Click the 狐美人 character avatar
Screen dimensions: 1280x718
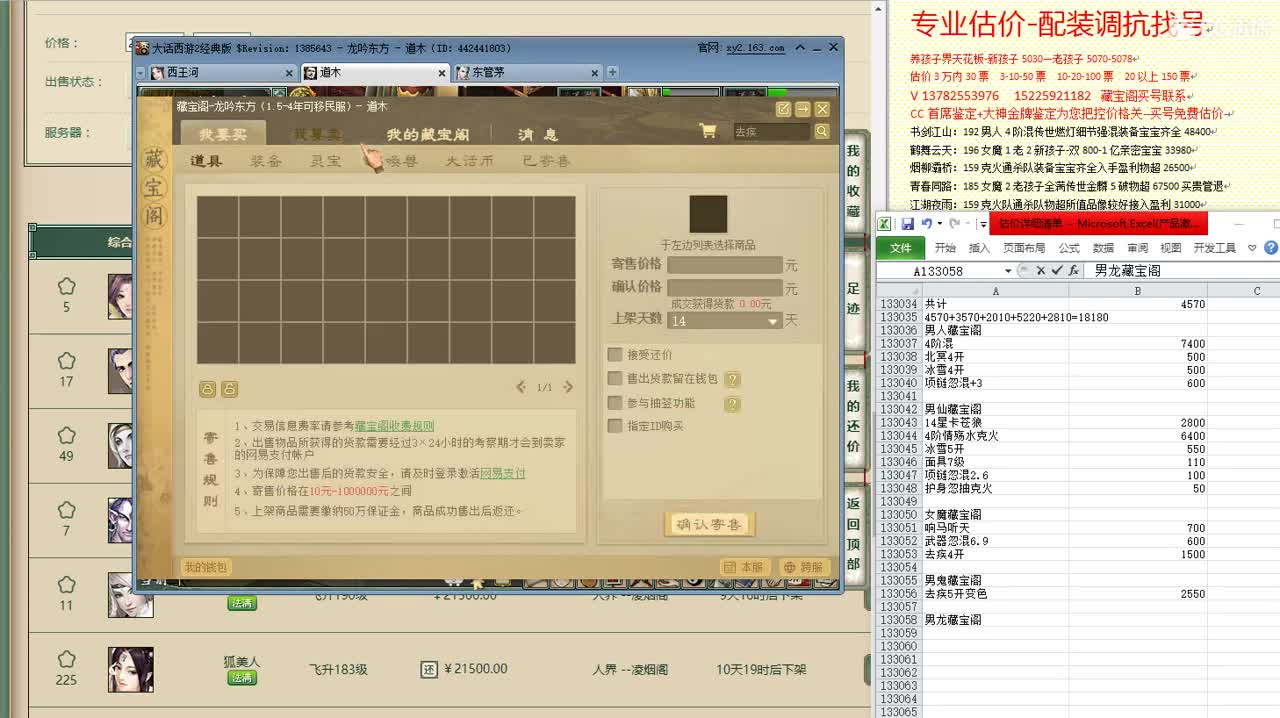131,669
